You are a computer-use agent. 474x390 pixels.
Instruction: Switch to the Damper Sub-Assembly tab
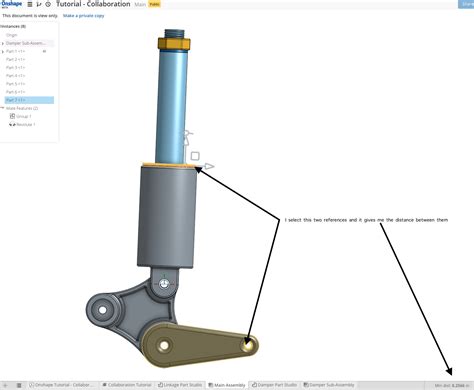point(329,385)
